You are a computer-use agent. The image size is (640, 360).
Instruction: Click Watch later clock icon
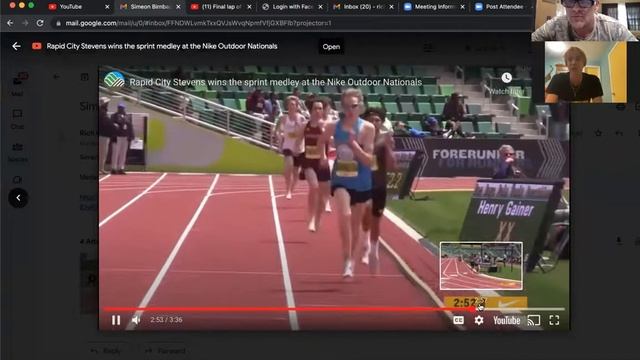pyautogui.click(x=507, y=78)
